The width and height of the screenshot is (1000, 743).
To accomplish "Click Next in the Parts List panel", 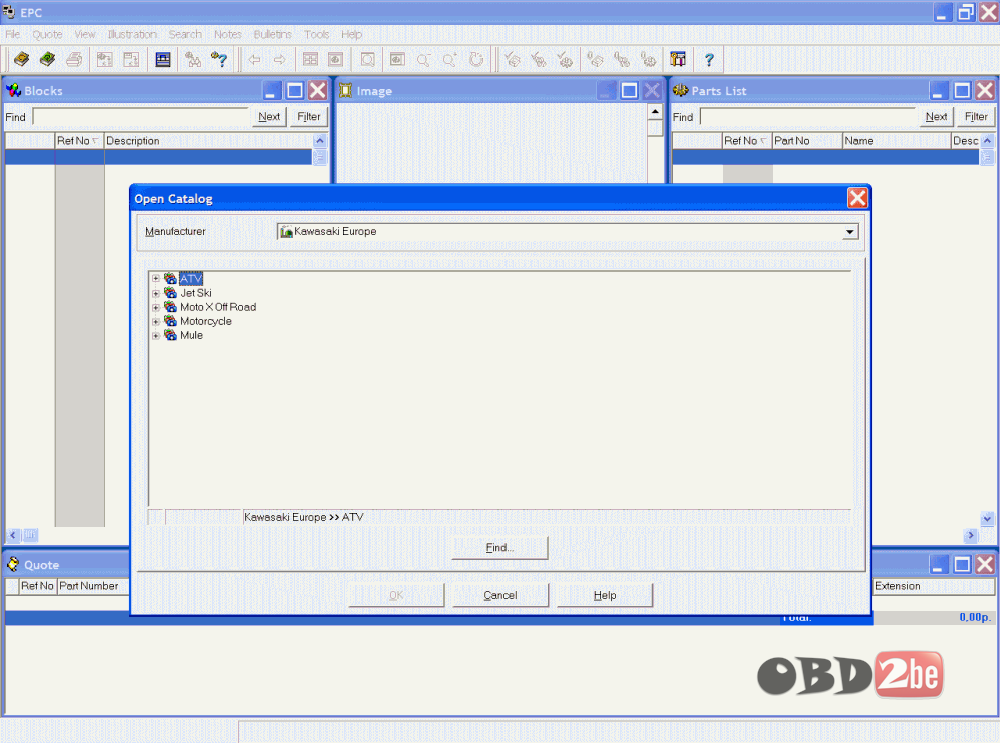I will [936, 117].
